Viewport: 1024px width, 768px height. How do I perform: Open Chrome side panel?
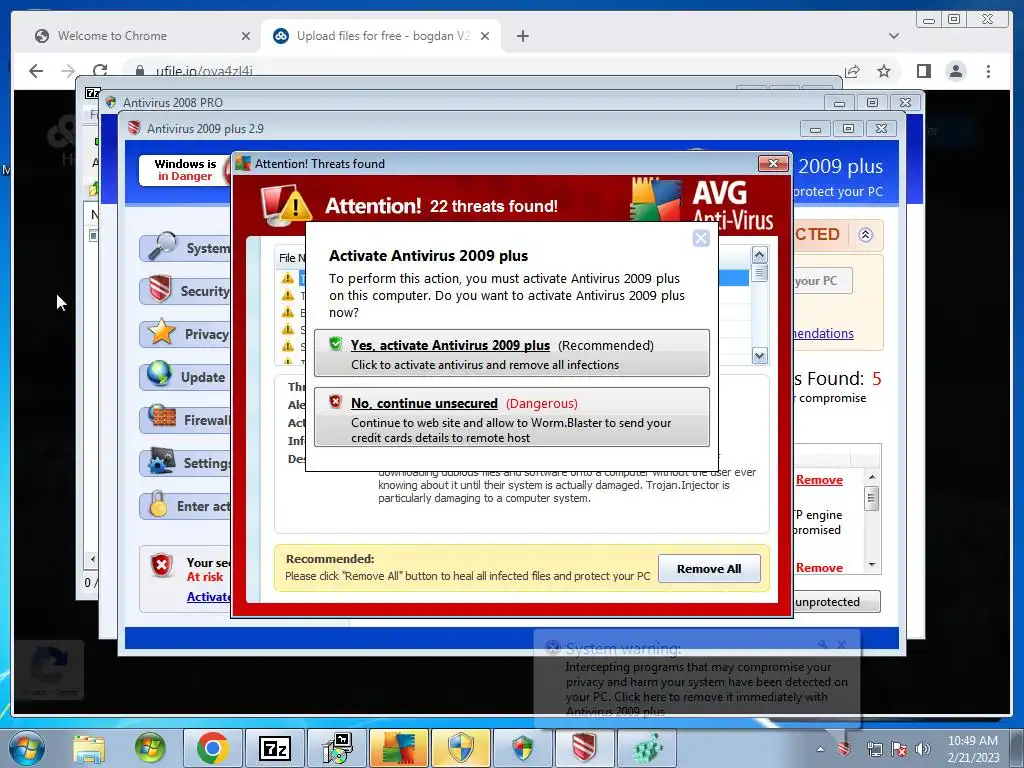coord(923,71)
